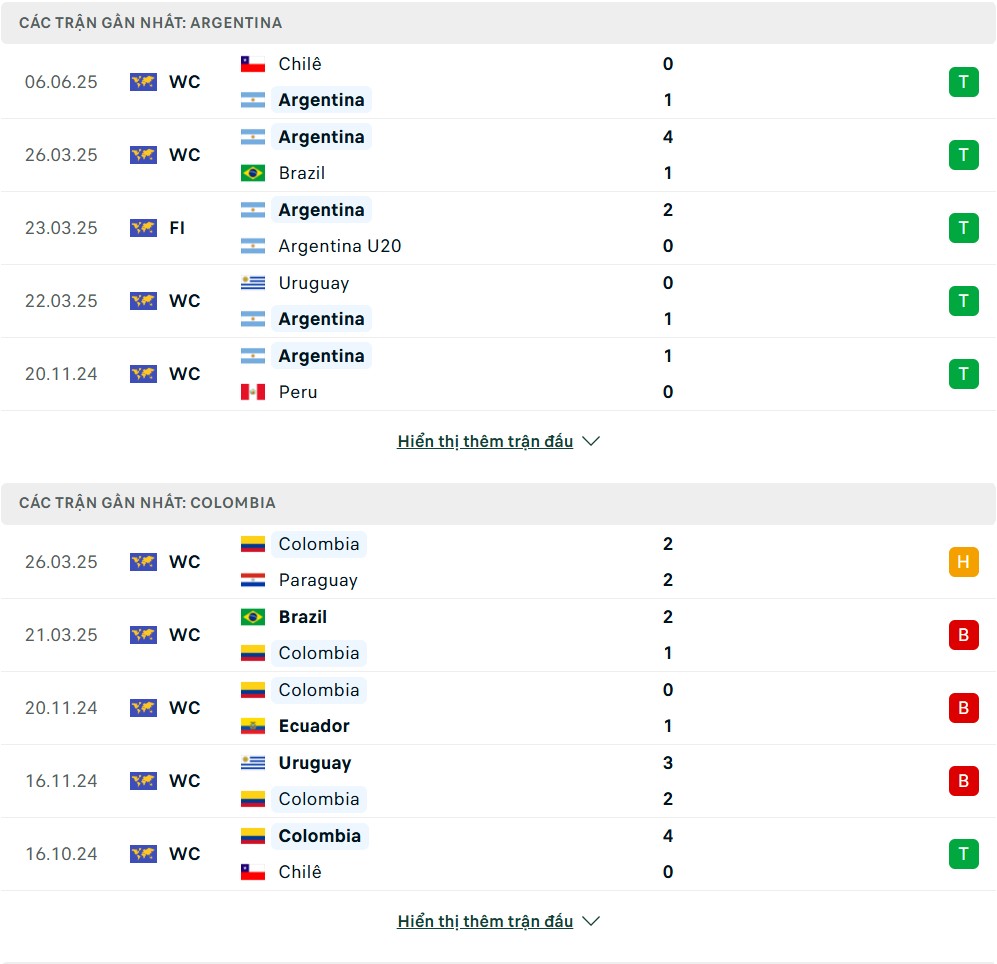This screenshot has width=997, height=964.
Task: Click world map competition icon for 23.03.25 FI
Action: click(x=143, y=228)
